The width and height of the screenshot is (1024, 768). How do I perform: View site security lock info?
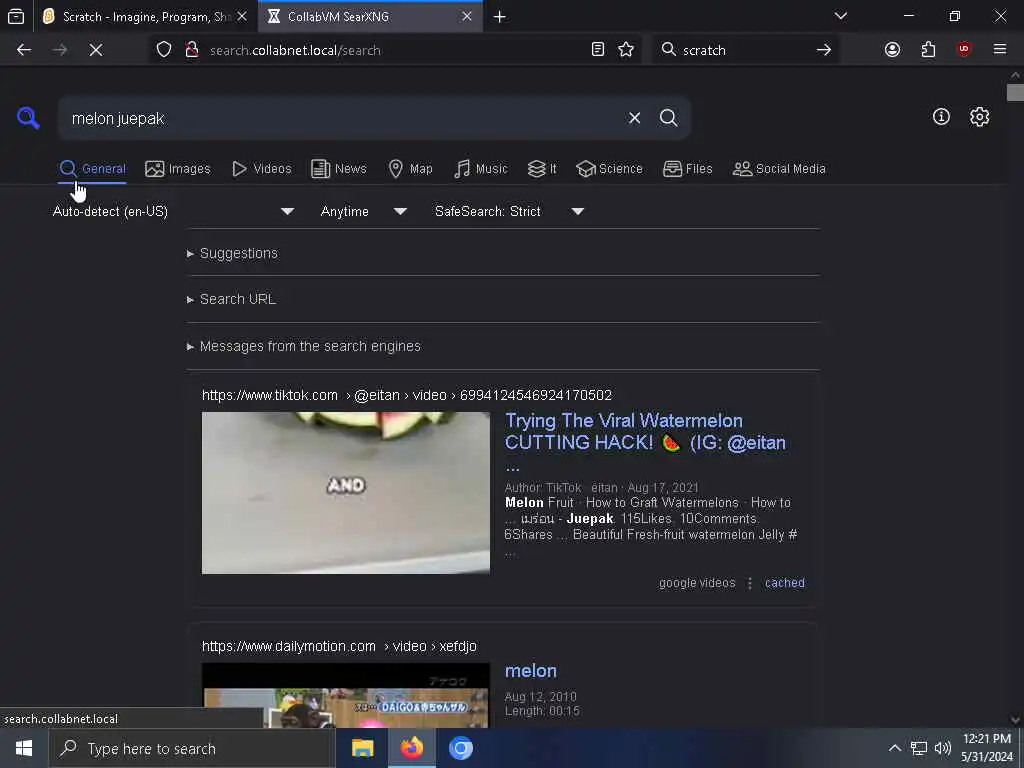[x=191, y=50]
